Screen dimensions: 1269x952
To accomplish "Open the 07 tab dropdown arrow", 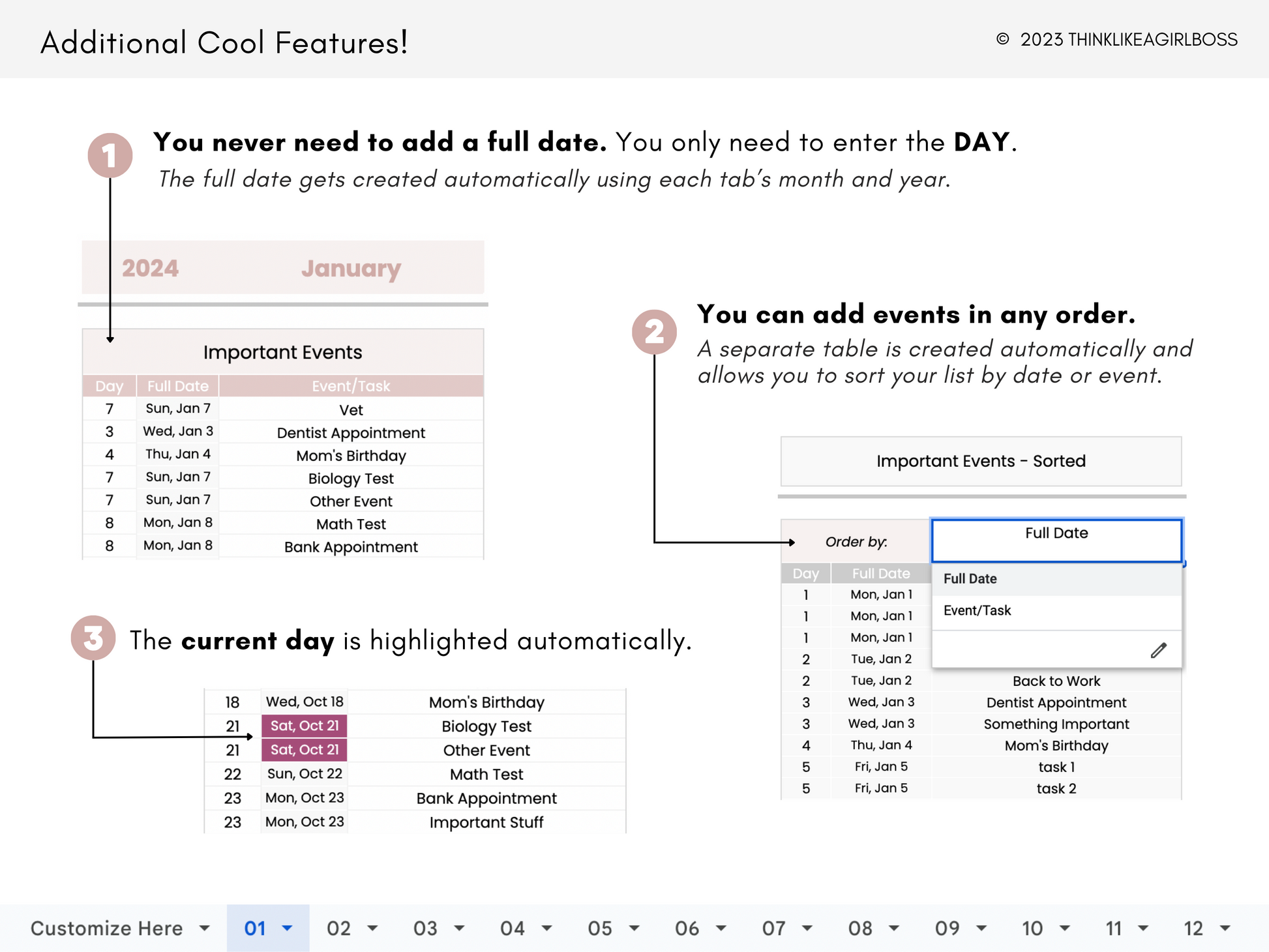I will pyautogui.click(x=807, y=928).
